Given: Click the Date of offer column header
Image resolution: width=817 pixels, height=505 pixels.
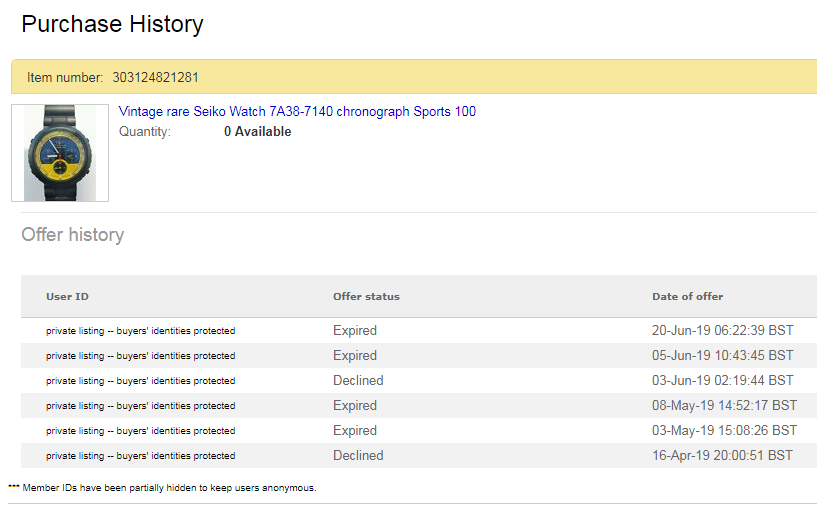Looking at the screenshot, I should (687, 297).
